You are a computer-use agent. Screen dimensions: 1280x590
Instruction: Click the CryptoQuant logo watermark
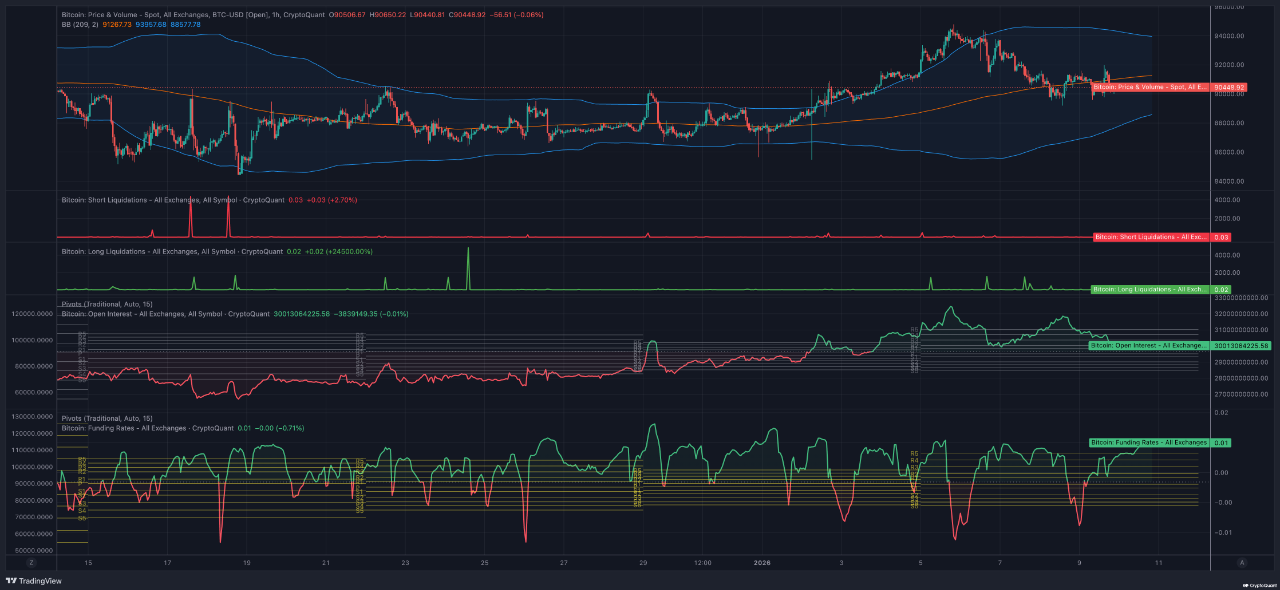1256,584
